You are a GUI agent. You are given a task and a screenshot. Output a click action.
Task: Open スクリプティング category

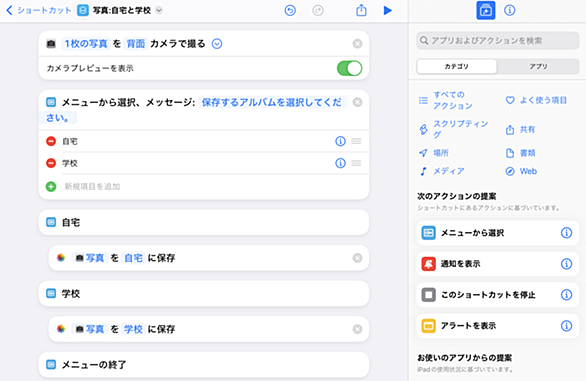click(x=454, y=129)
